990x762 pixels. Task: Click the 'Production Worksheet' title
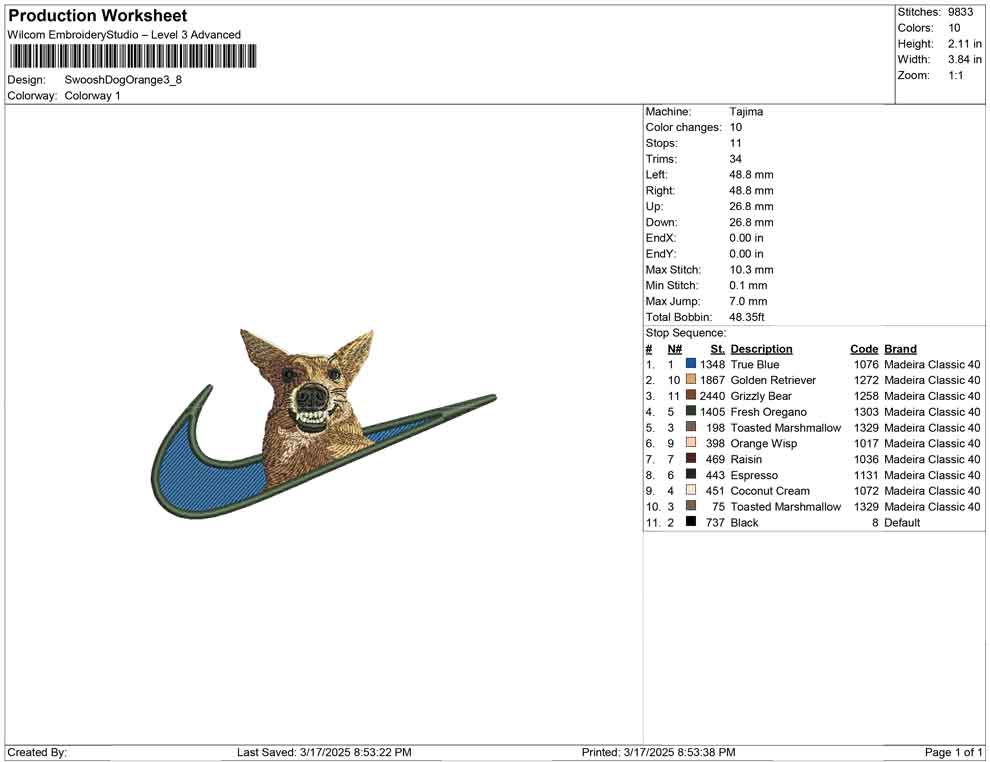coord(98,15)
